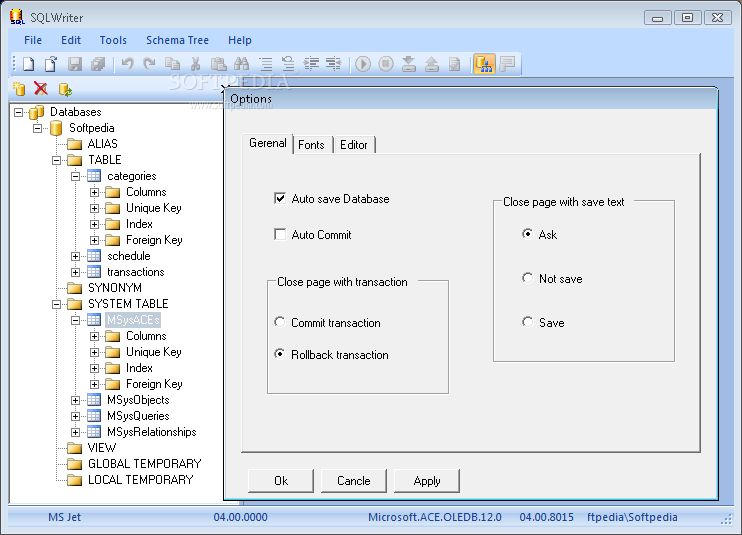The height and width of the screenshot is (535, 742).
Task: Open the Edit menu
Action: coord(71,40)
